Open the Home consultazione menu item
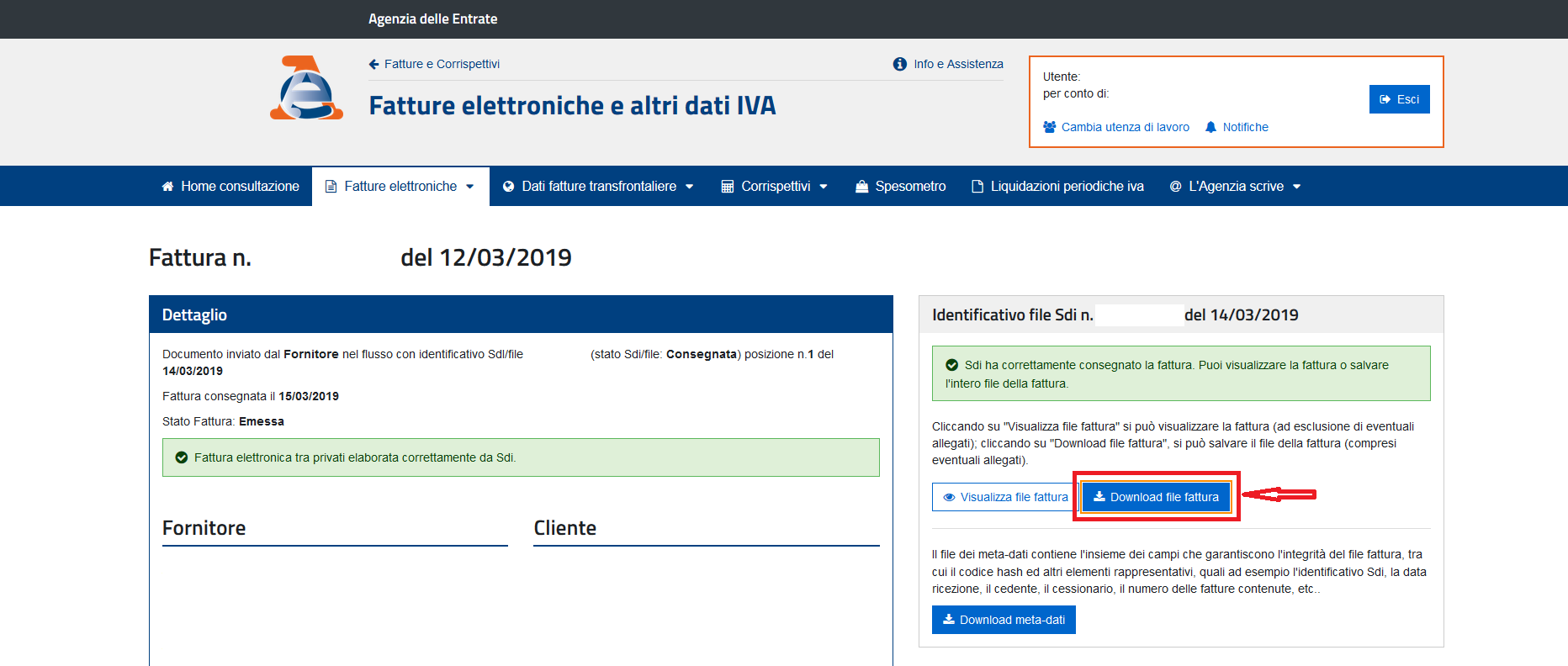1568x666 pixels. pos(230,186)
